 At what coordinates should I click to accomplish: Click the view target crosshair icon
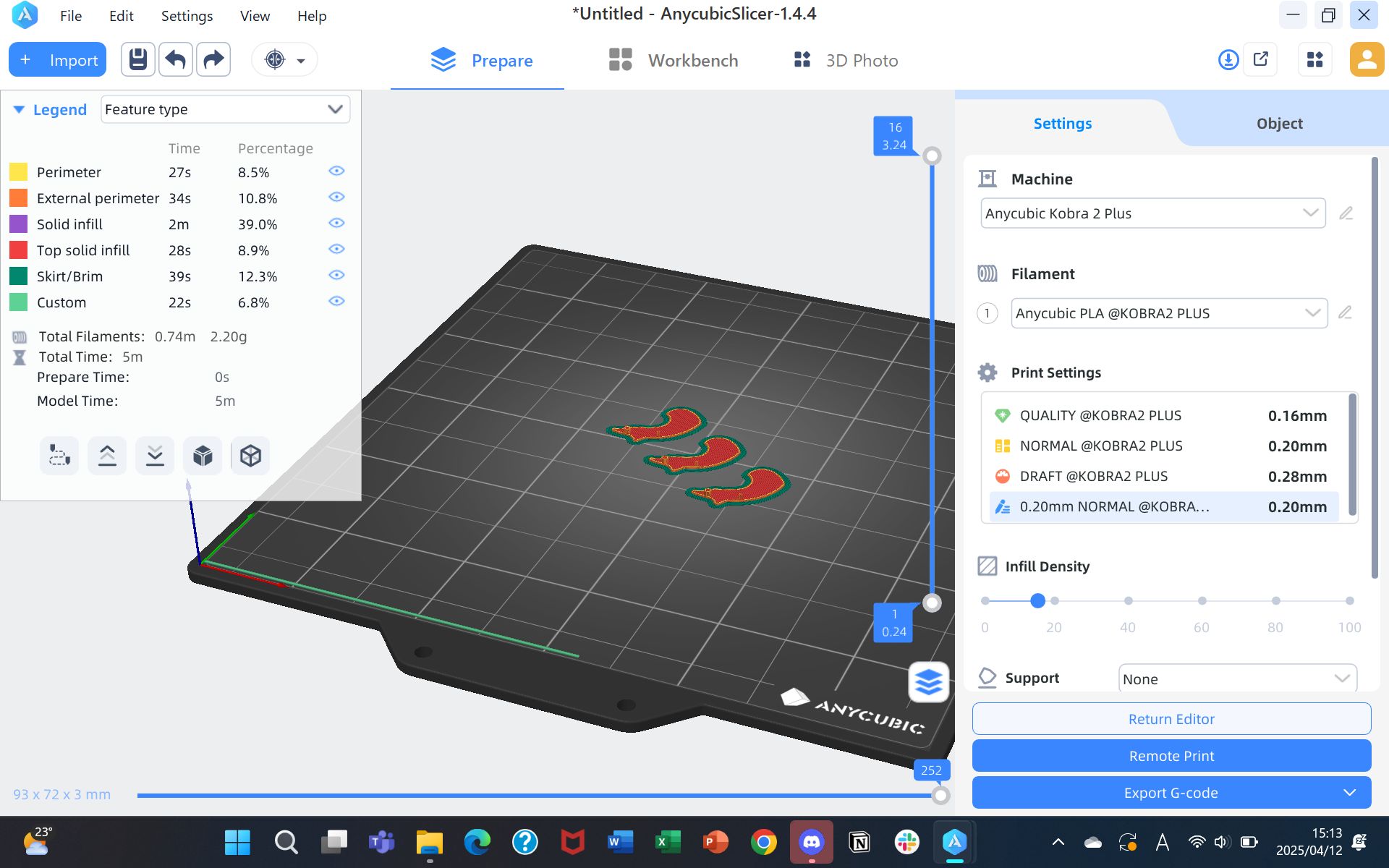tap(275, 60)
